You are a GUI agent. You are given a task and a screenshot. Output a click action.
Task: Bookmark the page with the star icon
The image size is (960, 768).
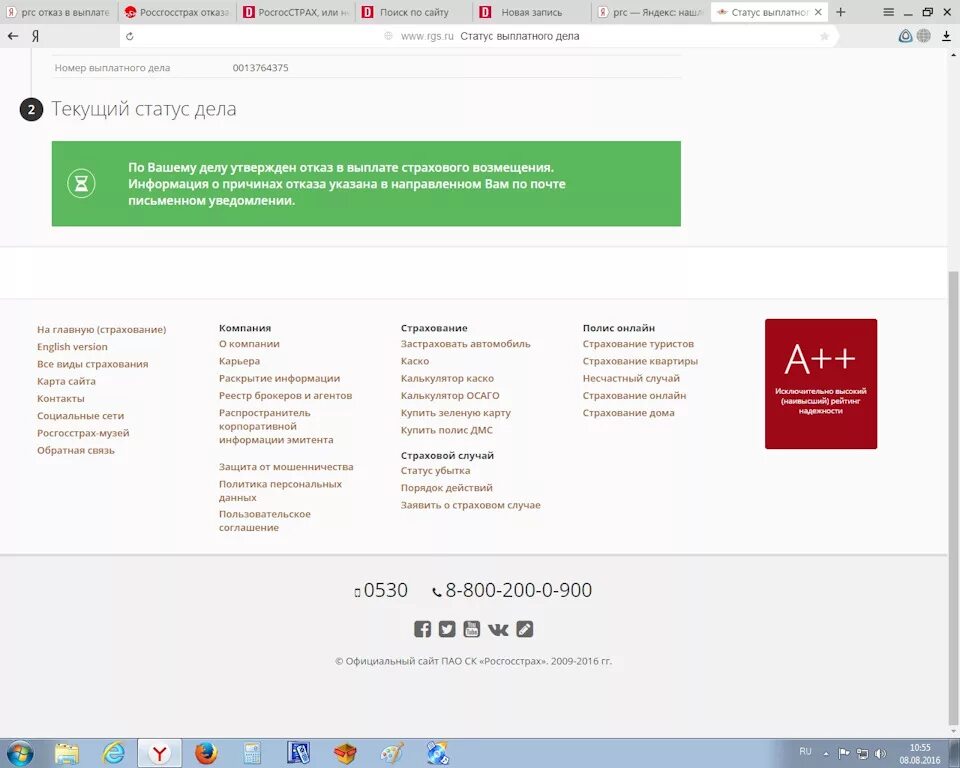point(824,36)
